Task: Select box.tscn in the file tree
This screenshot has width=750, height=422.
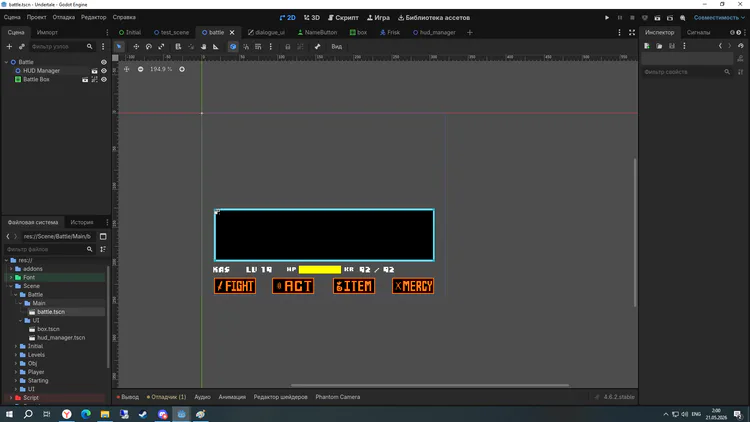Action: (x=48, y=329)
